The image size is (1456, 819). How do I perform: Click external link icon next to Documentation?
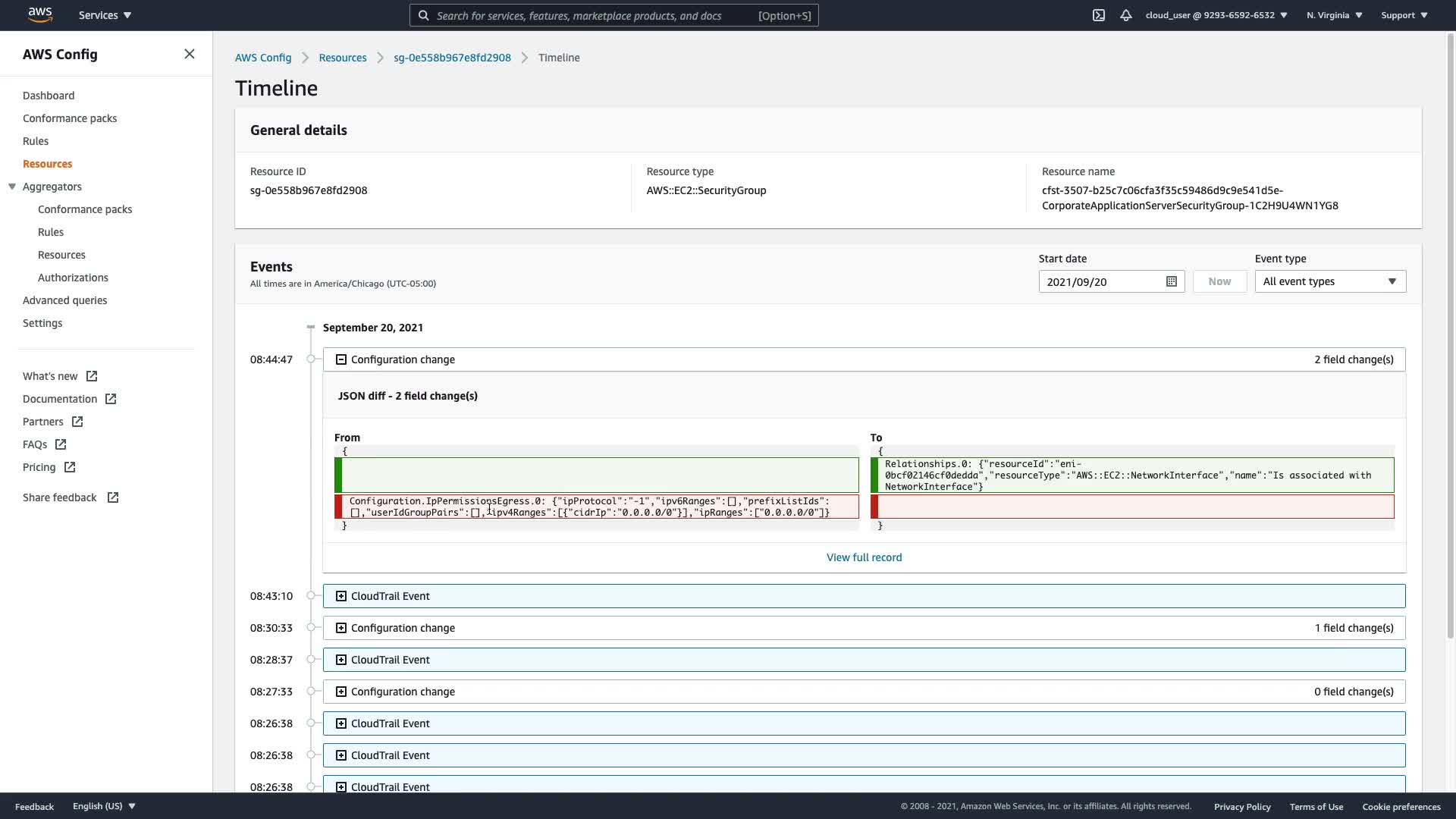[111, 399]
